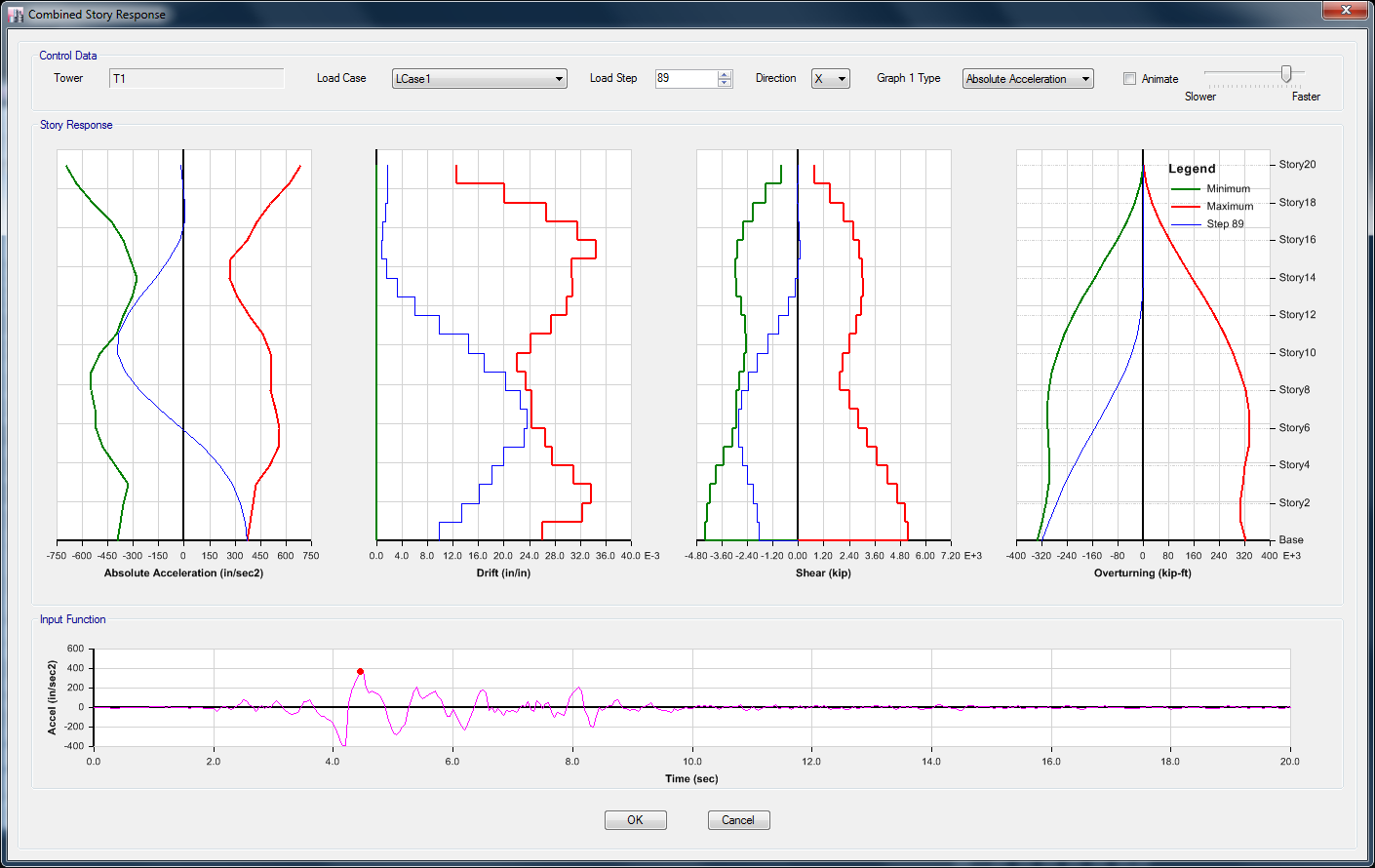This screenshot has height=868, width=1375.
Task: Click the Cancel button
Action: (x=738, y=820)
